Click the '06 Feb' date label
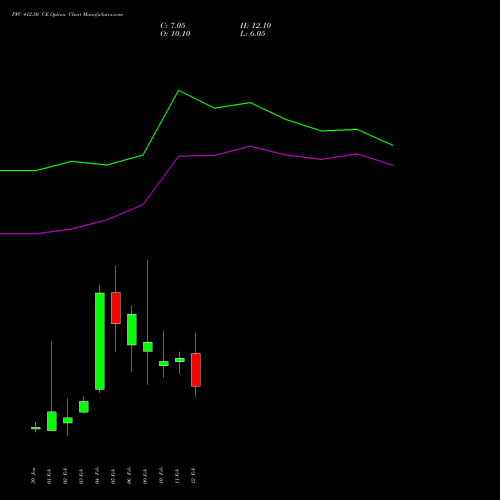Screen dimensions: 500x500 click(x=129, y=476)
